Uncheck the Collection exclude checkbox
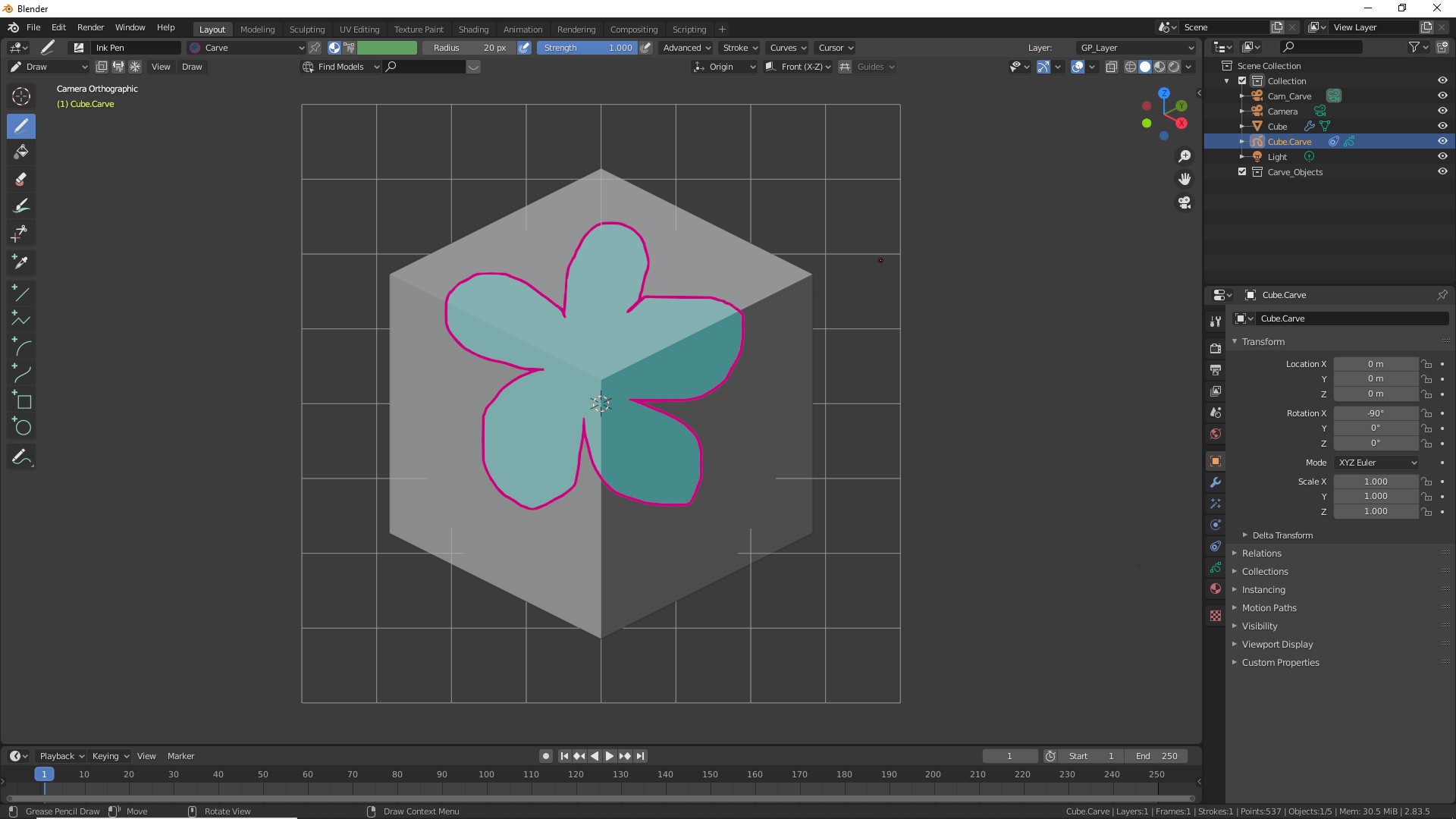 [x=1242, y=81]
